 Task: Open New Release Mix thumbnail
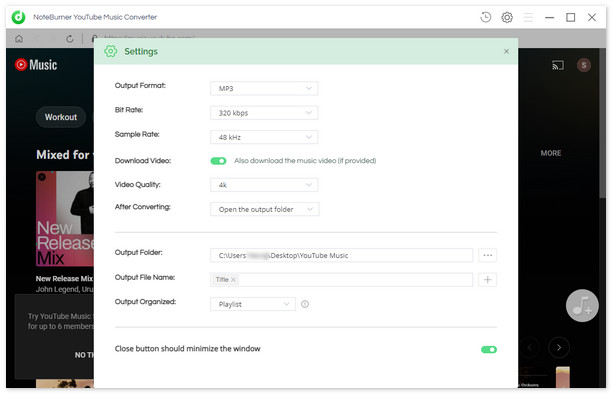pyautogui.click(x=65, y=219)
